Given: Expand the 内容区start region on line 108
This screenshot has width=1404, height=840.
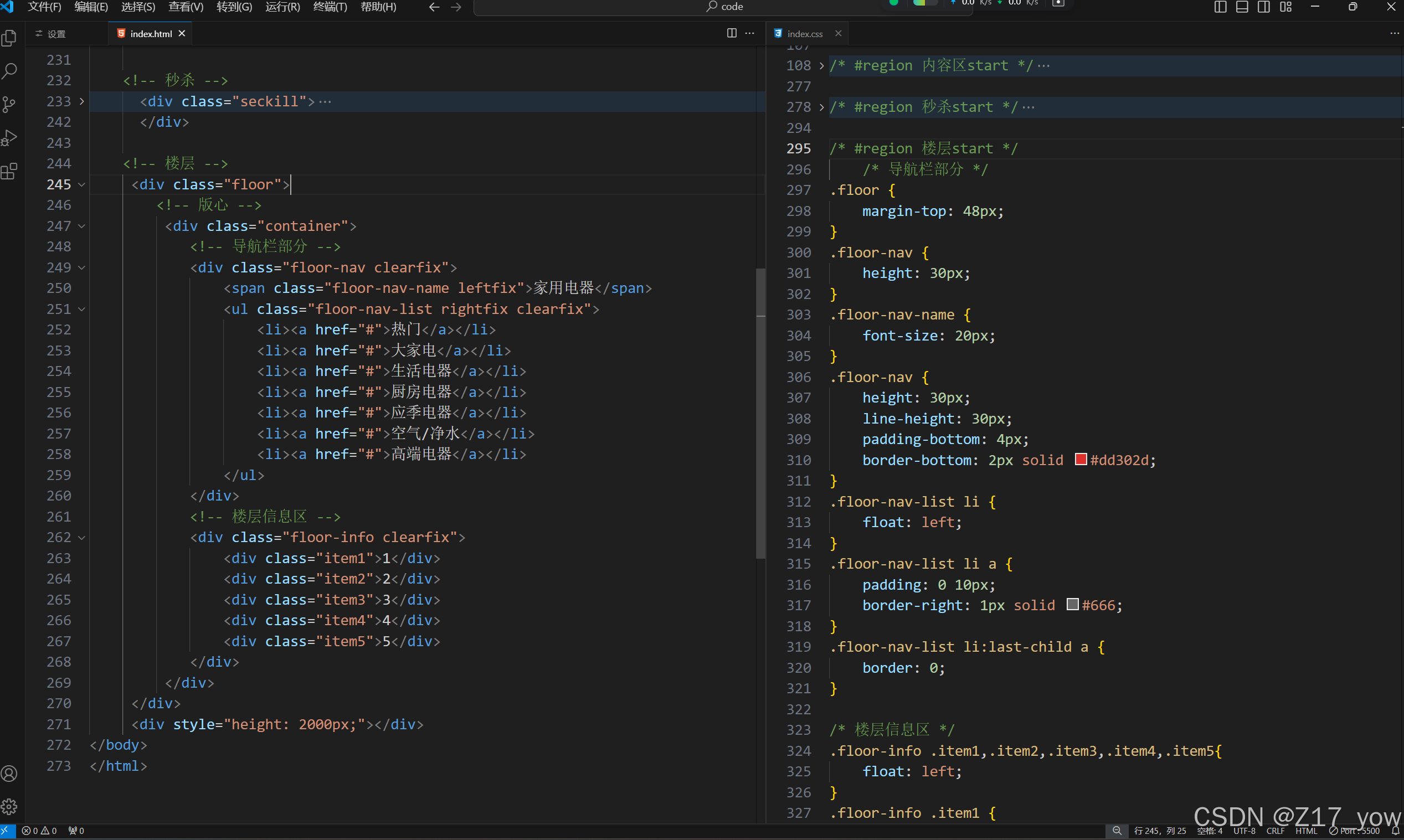Looking at the screenshot, I should (821, 66).
